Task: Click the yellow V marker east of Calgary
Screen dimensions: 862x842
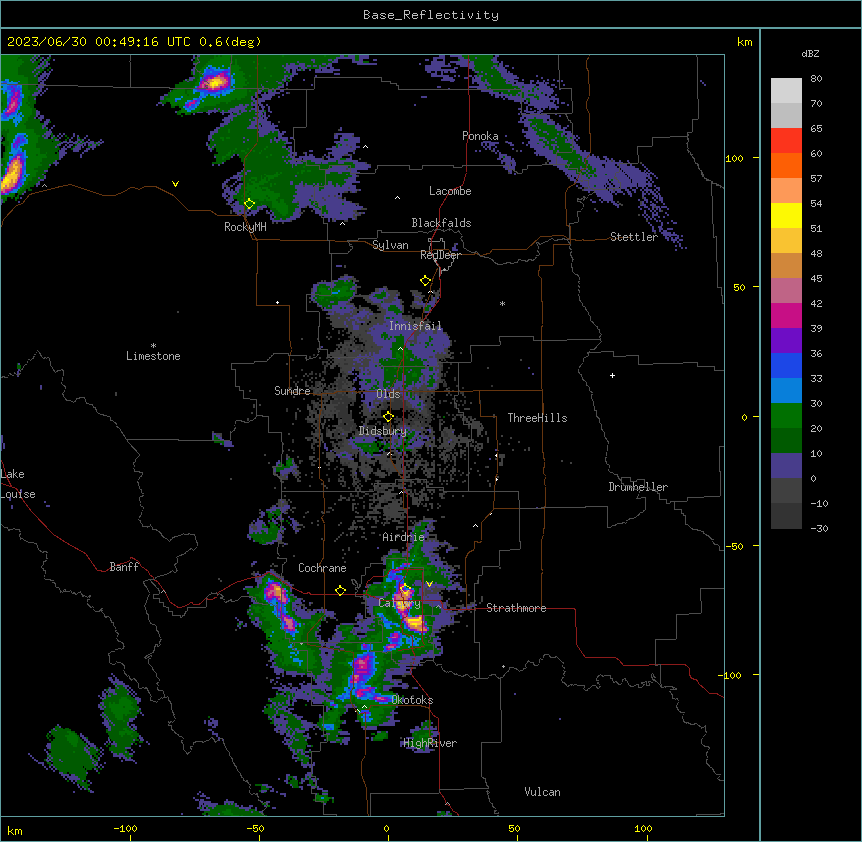Action: 429,584
